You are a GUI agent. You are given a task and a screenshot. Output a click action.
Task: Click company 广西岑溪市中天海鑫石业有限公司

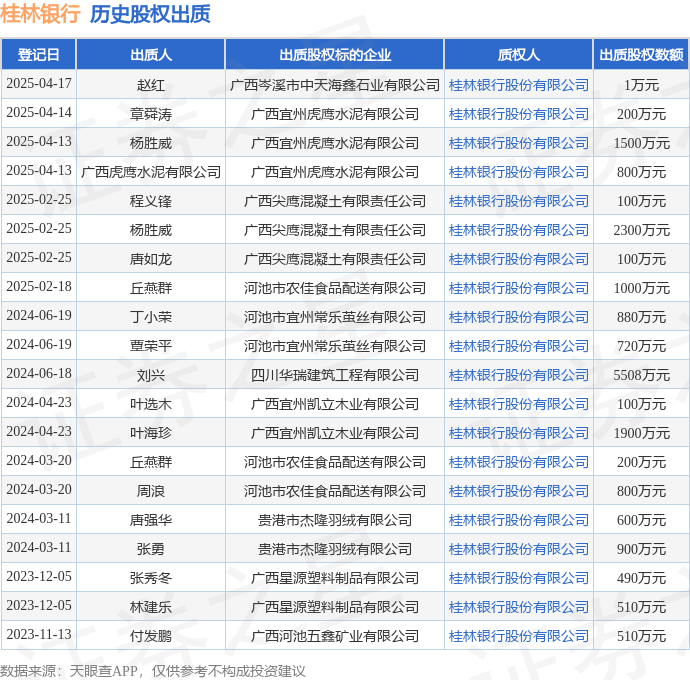coord(335,85)
